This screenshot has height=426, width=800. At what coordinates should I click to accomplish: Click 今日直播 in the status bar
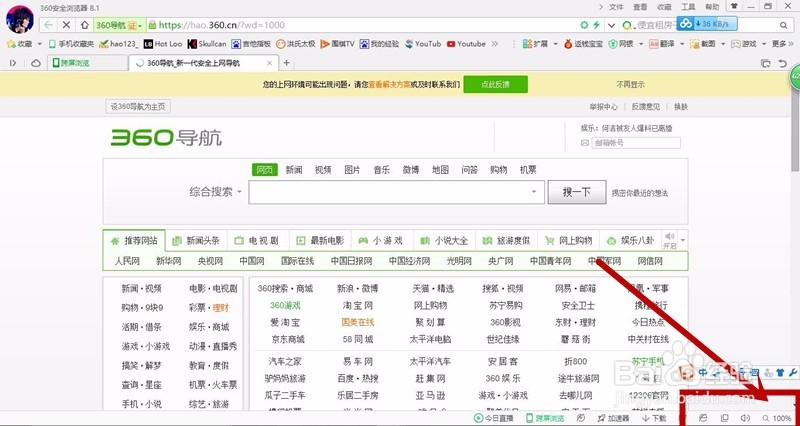click(494, 418)
